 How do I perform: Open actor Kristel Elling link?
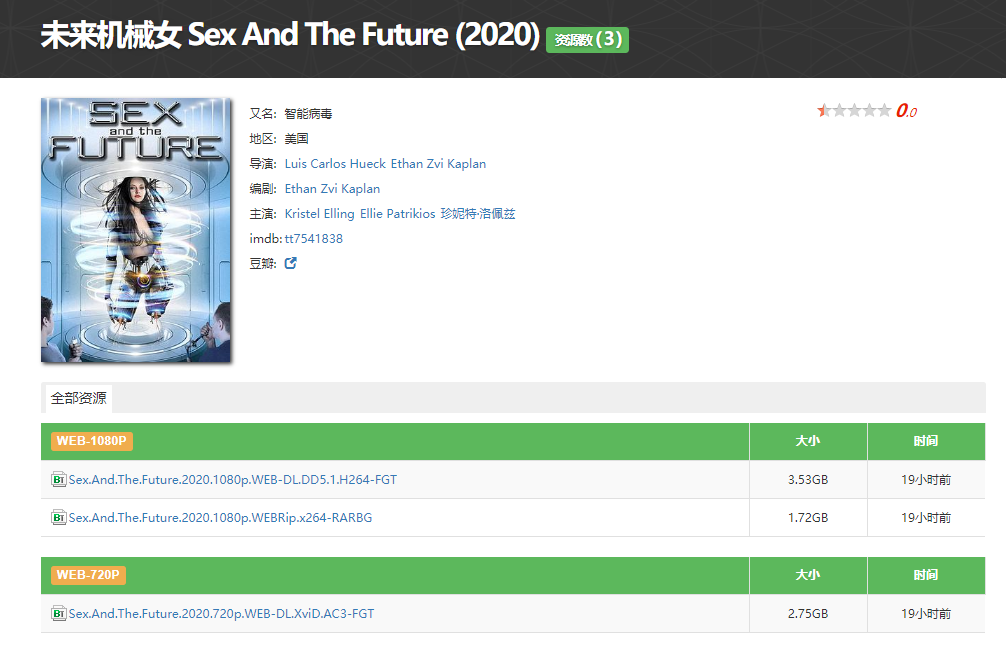pos(319,214)
